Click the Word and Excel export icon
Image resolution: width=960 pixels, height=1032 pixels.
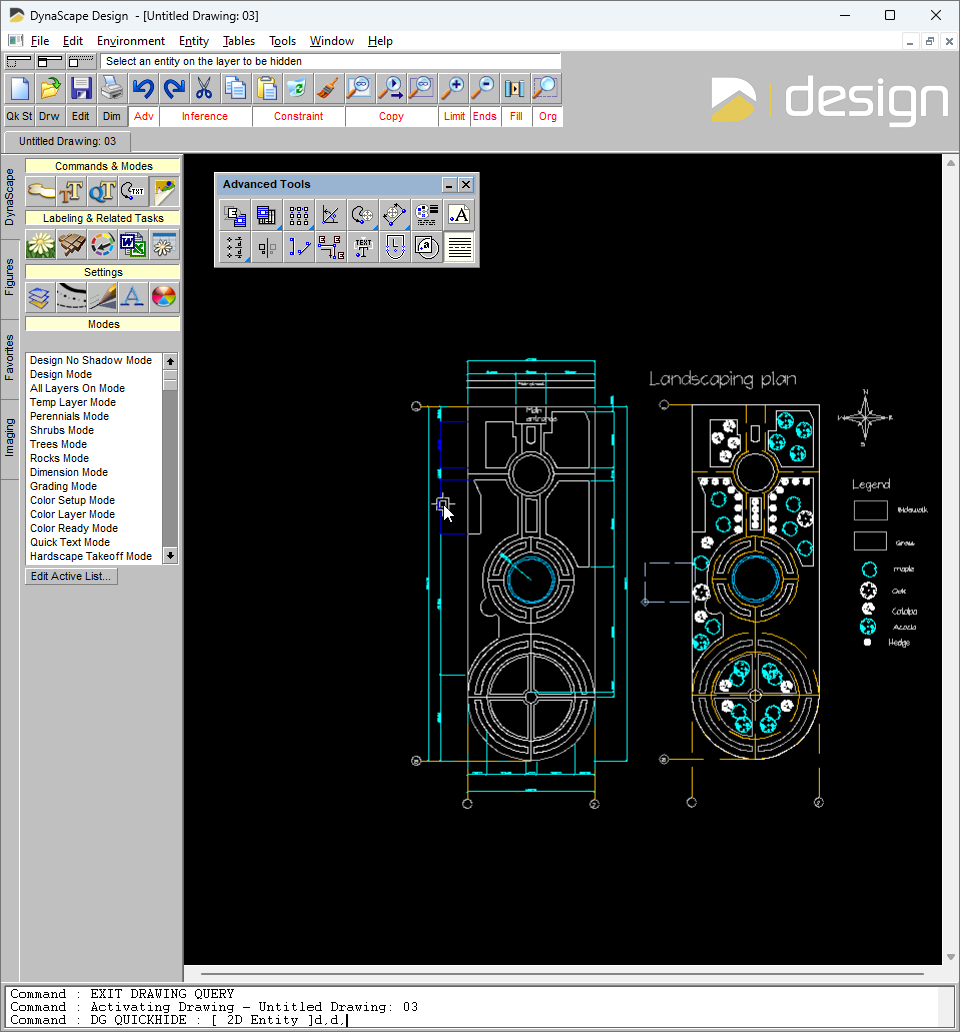(132, 244)
